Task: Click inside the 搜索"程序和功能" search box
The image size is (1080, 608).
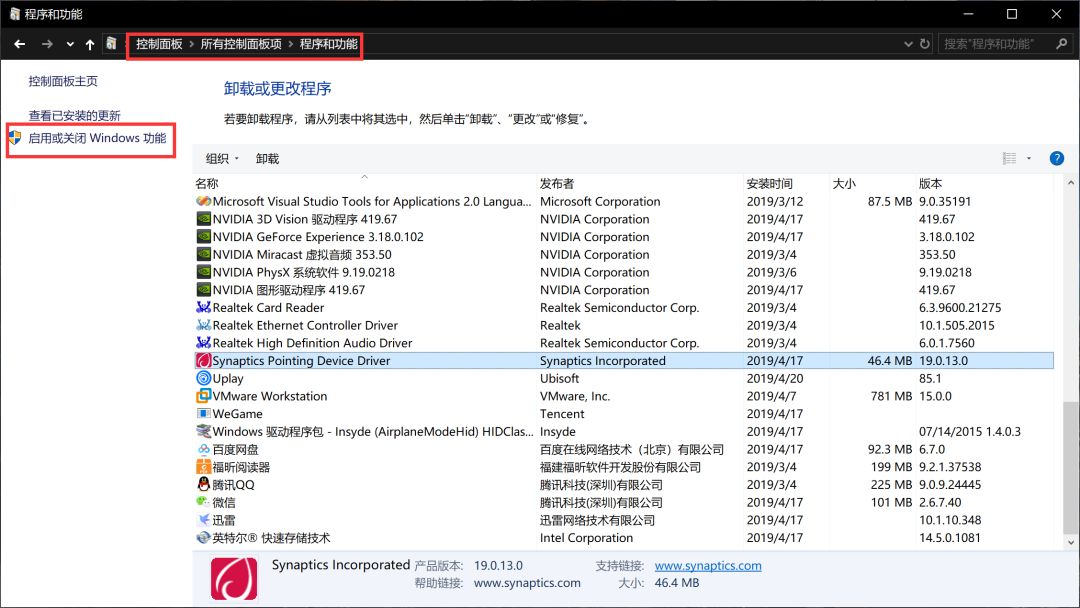Action: [990, 44]
